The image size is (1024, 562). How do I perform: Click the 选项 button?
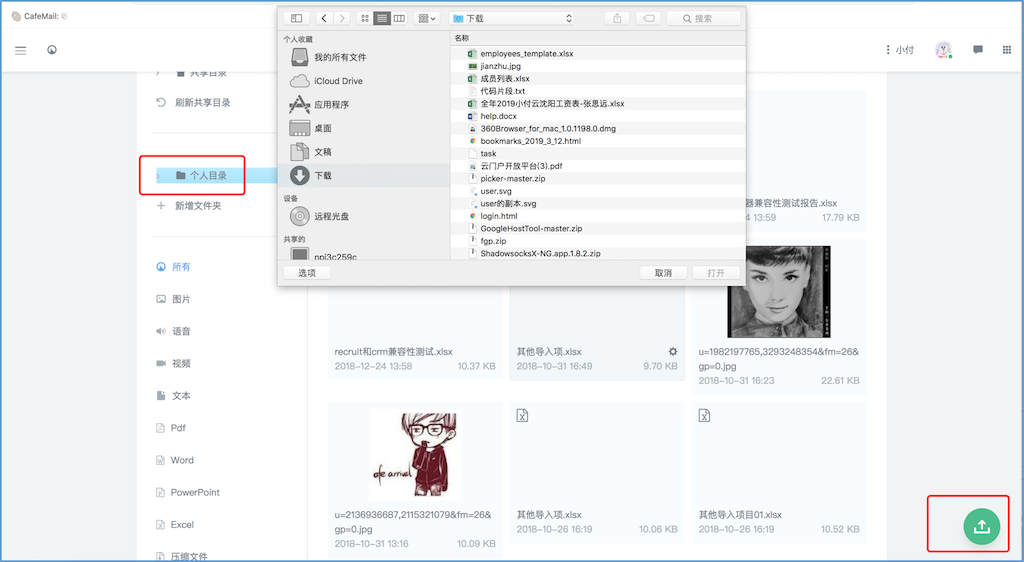click(x=307, y=273)
